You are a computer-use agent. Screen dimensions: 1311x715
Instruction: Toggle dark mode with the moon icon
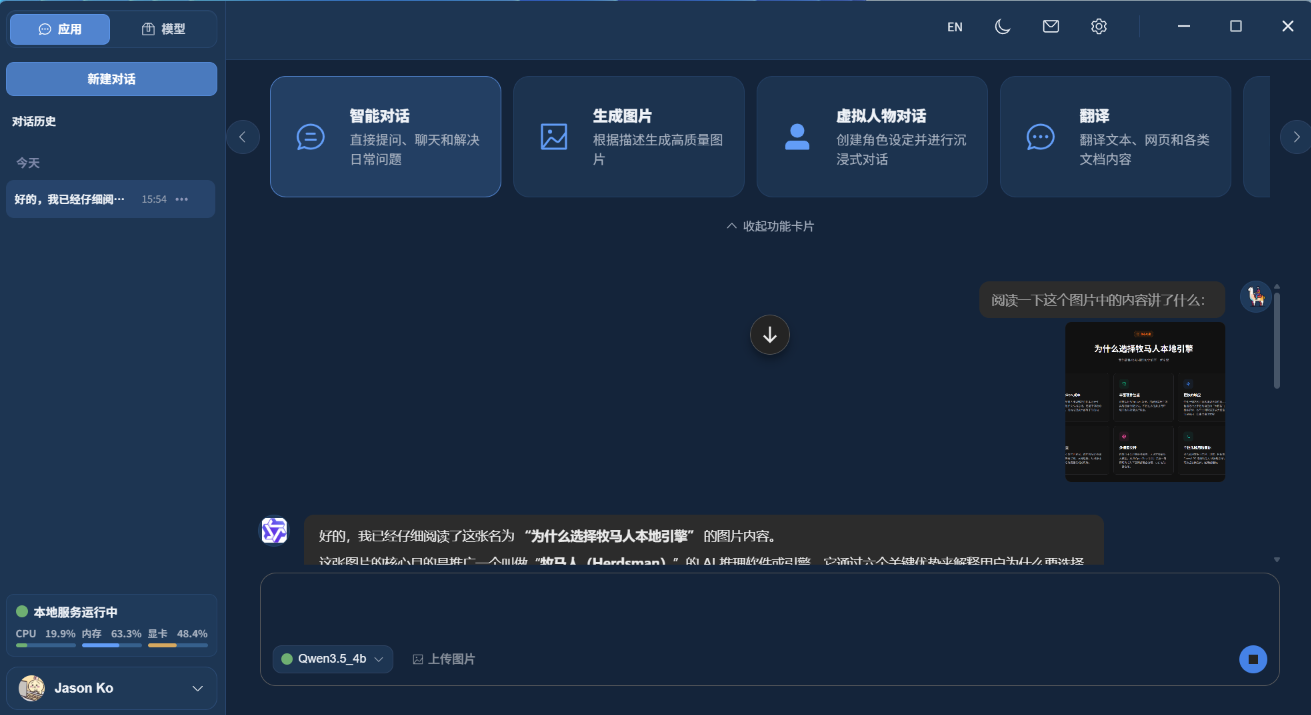[1003, 27]
